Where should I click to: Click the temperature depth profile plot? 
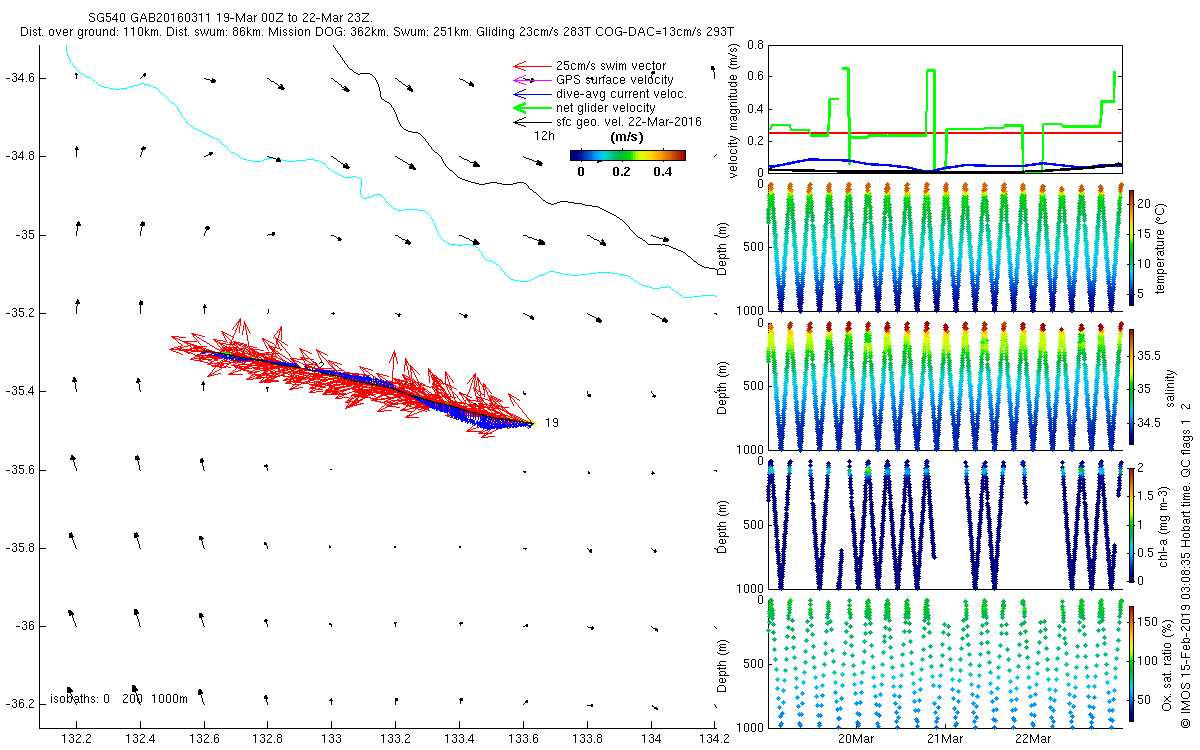pos(944,247)
